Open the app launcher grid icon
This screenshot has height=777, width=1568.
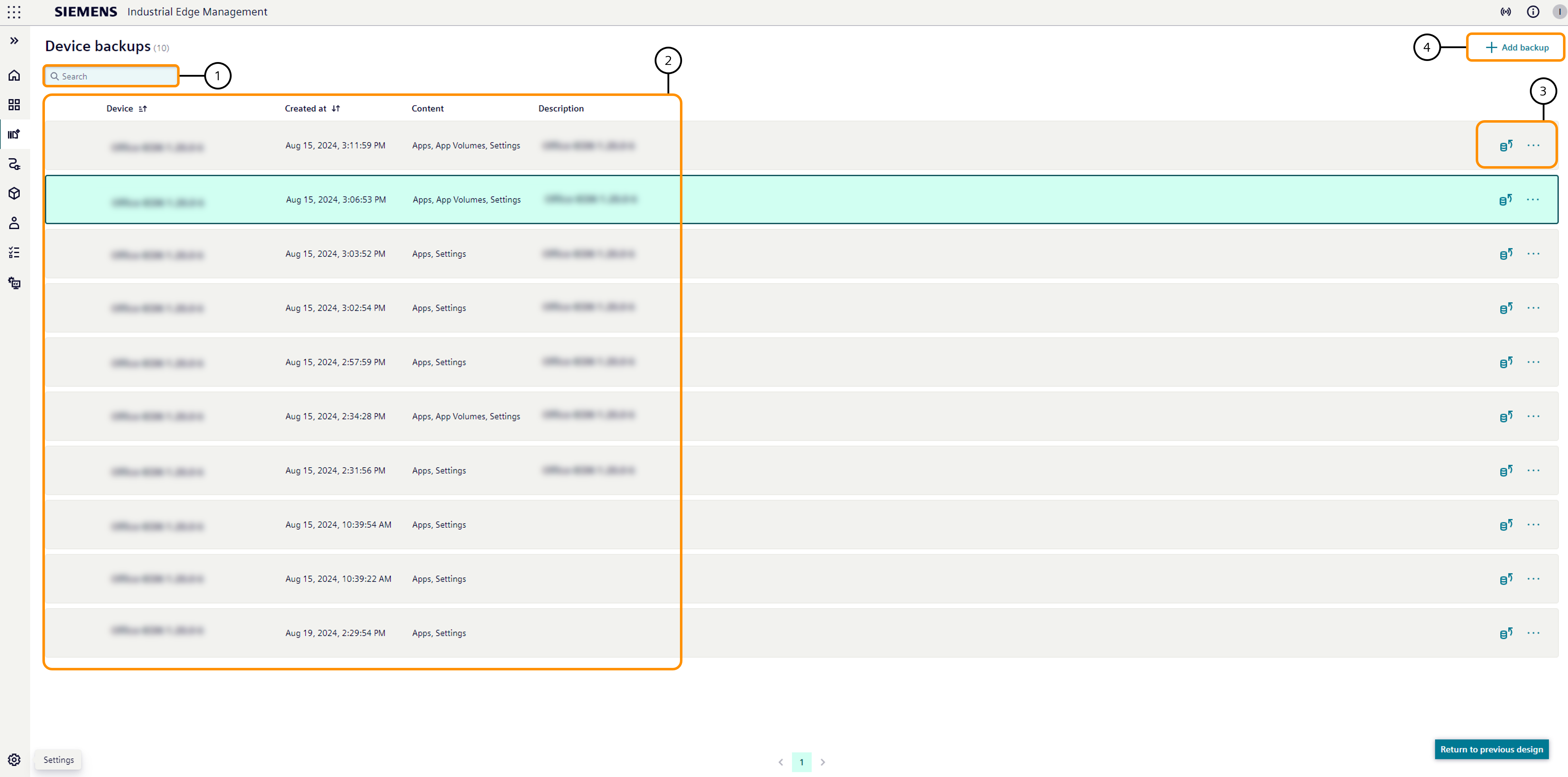pos(14,12)
